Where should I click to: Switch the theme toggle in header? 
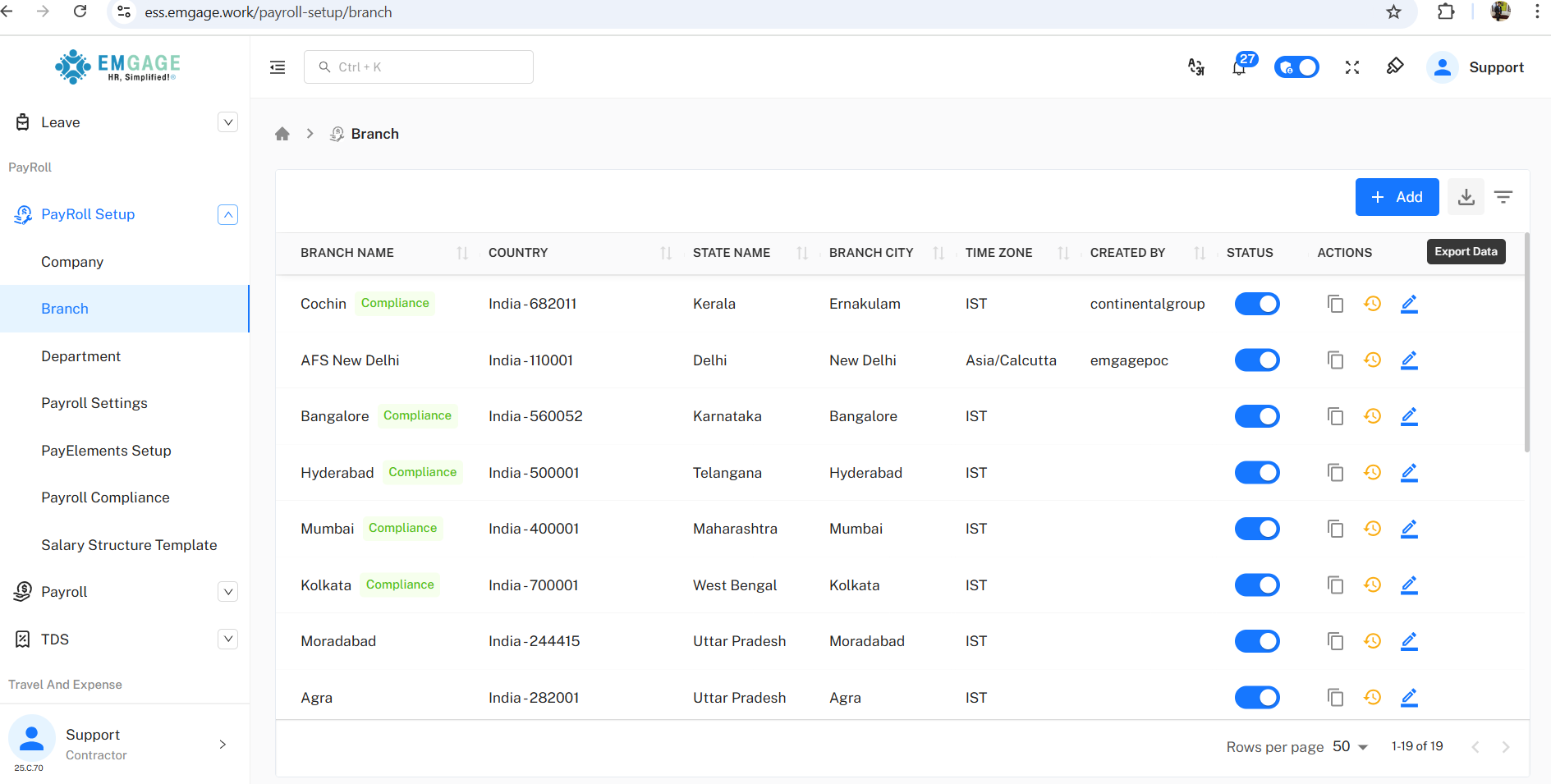click(x=1296, y=67)
